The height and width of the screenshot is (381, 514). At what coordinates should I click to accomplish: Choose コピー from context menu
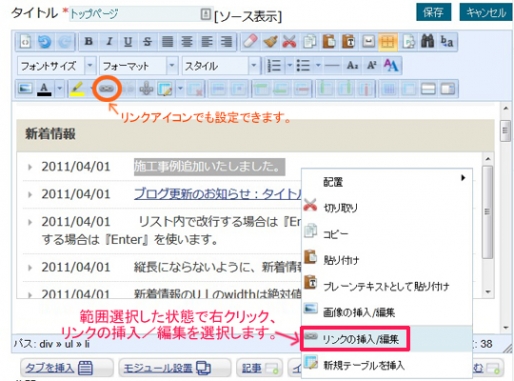[x=387, y=233]
